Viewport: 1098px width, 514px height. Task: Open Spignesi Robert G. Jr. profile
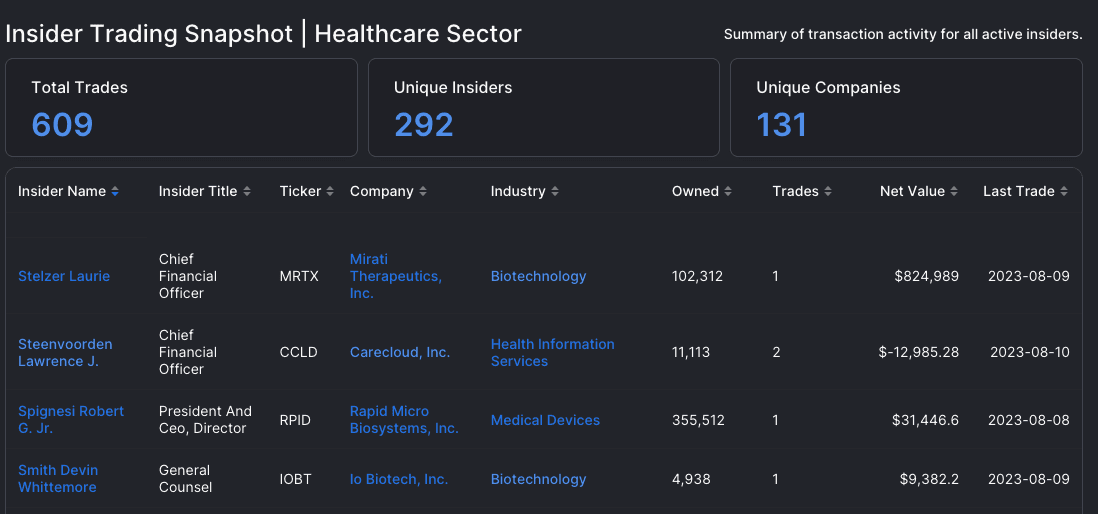(x=71, y=419)
